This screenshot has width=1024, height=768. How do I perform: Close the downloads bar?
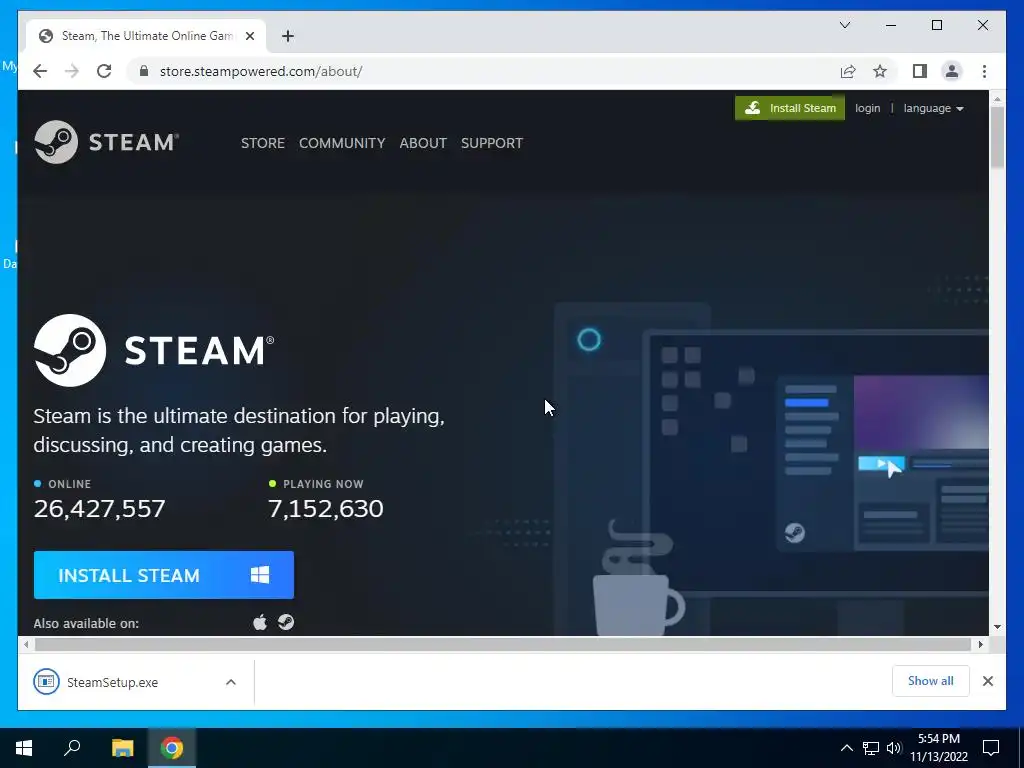pos(987,681)
